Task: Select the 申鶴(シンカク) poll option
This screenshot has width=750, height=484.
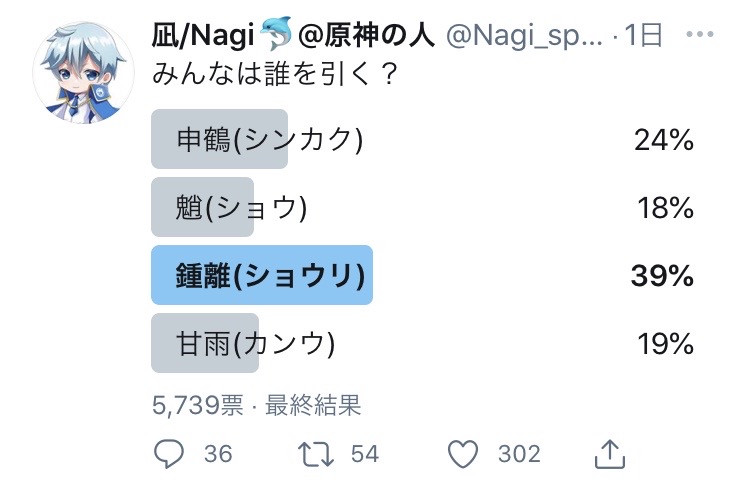Action: click(x=270, y=139)
